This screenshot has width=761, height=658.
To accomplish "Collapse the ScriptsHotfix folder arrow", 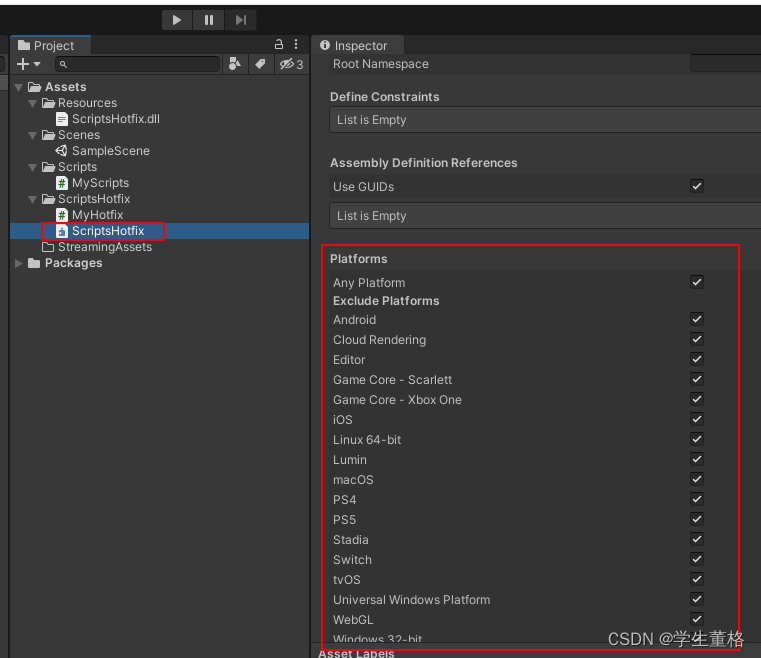I will 33,199.
